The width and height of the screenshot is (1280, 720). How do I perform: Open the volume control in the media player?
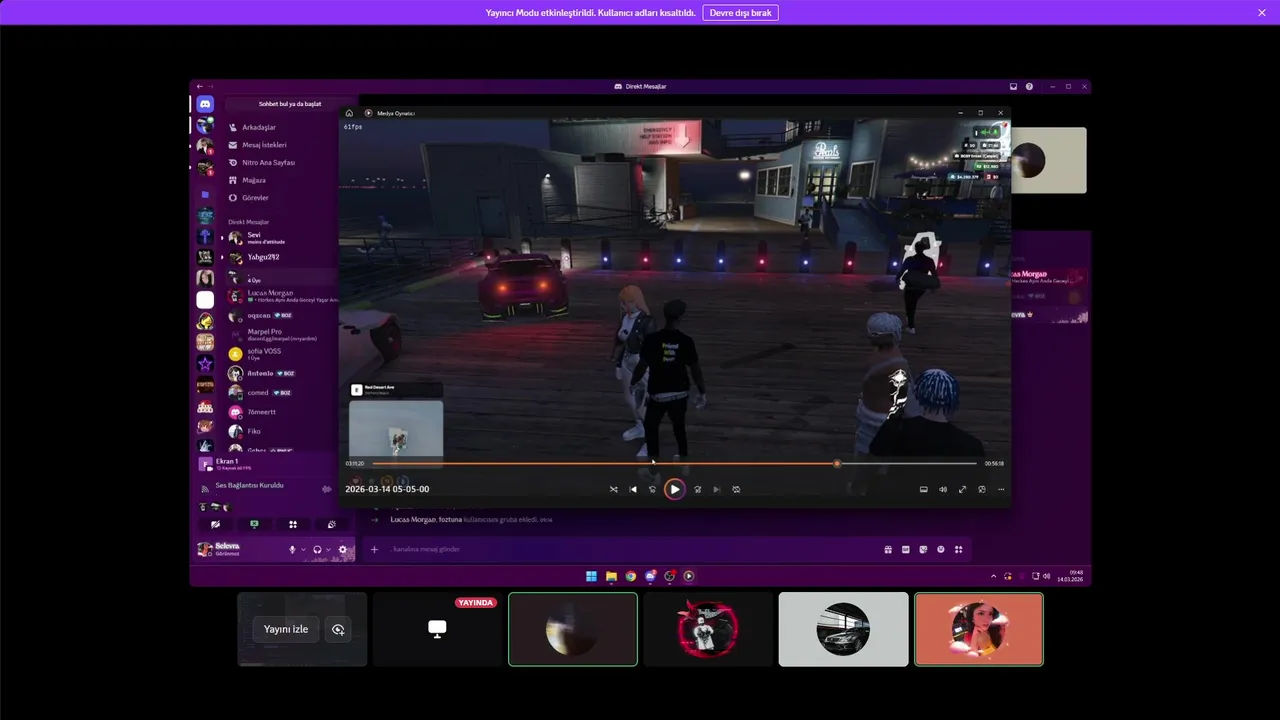[x=943, y=489]
